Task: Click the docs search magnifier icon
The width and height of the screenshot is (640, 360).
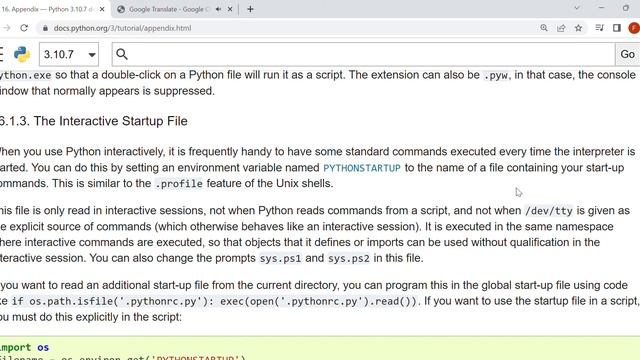Action: (122, 54)
